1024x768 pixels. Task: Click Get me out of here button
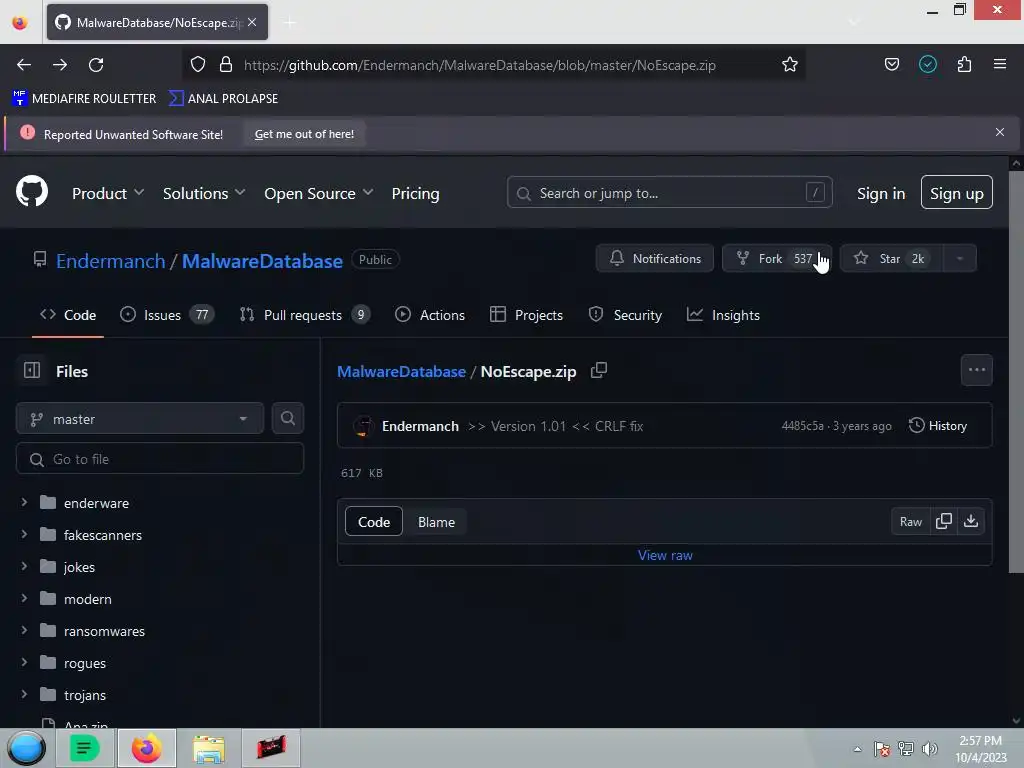[x=304, y=134]
